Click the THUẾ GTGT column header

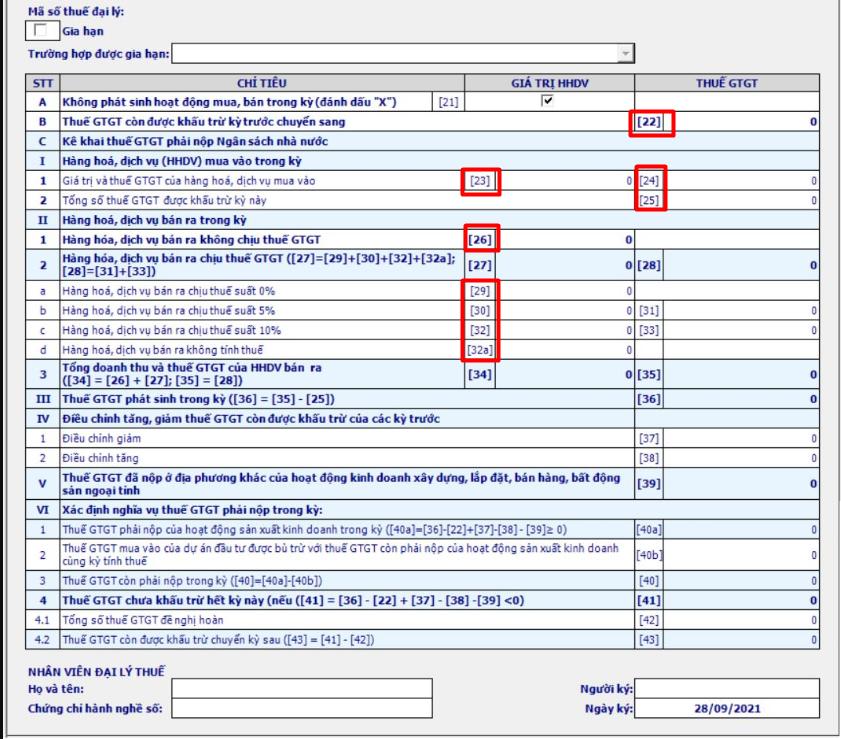point(727,83)
